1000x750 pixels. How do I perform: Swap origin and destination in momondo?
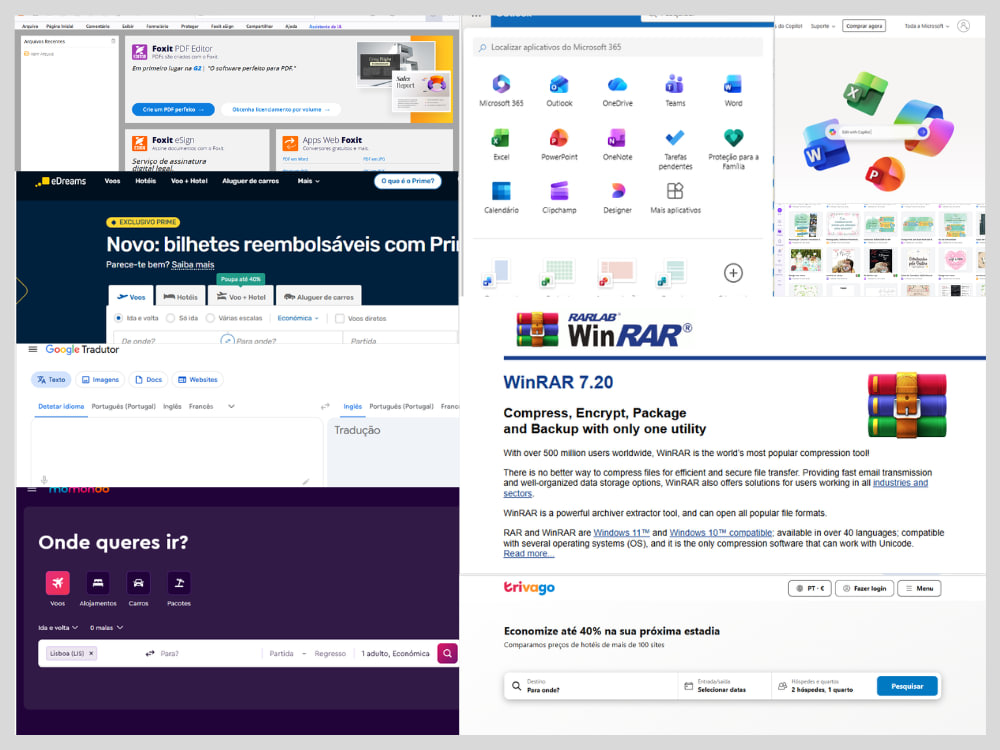coord(150,653)
